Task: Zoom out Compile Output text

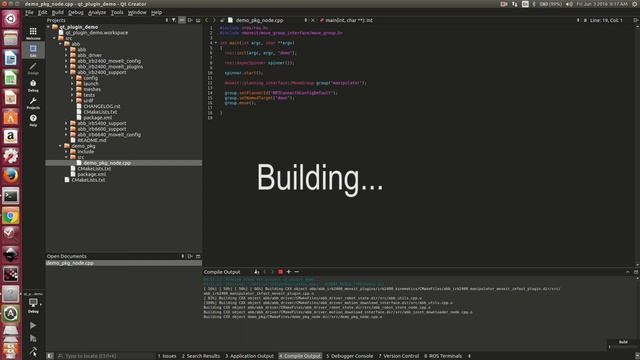Action: tap(297, 272)
